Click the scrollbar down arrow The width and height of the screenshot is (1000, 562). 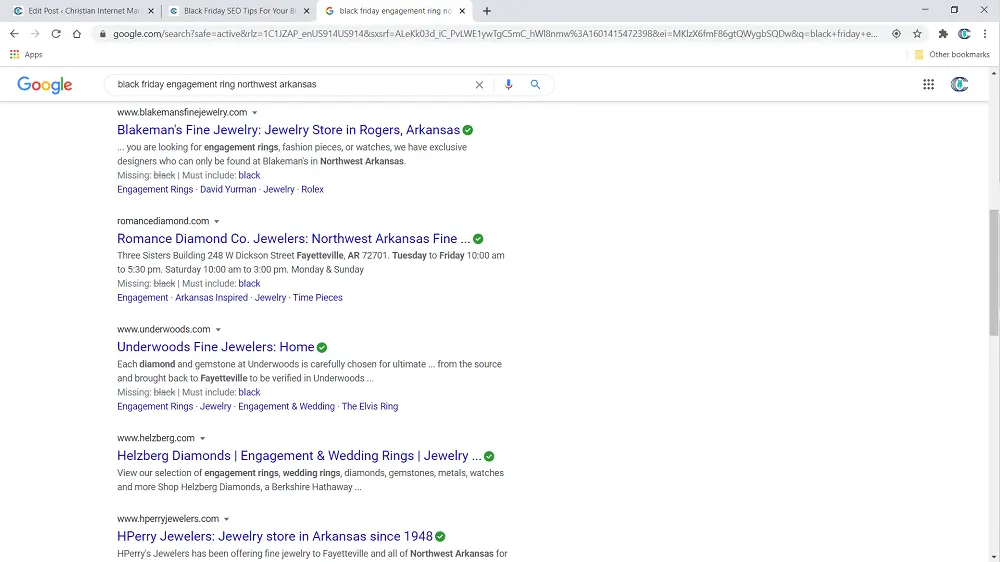coord(994,557)
